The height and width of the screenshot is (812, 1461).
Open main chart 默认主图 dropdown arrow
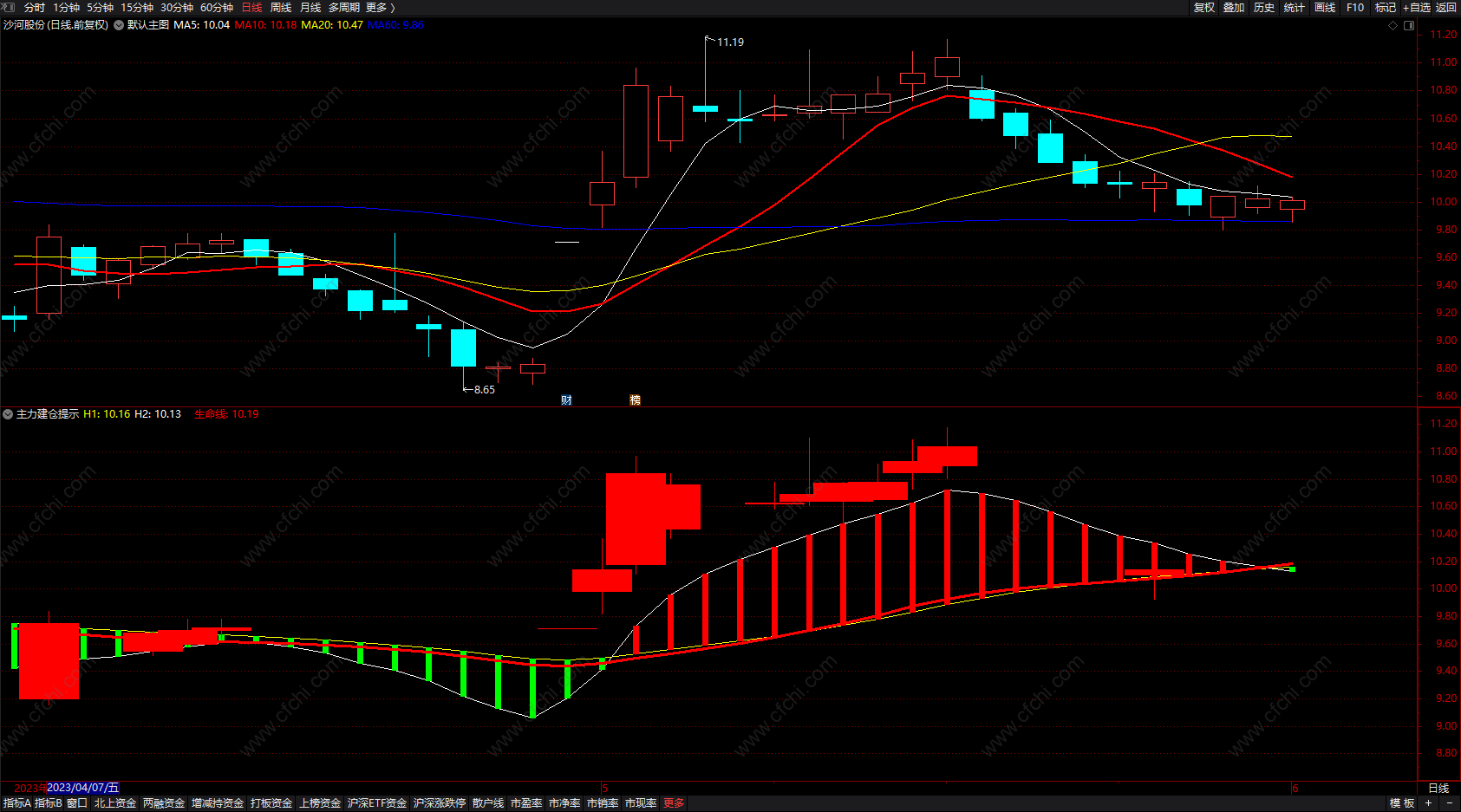pyautogui.click(x=119, y=25)
